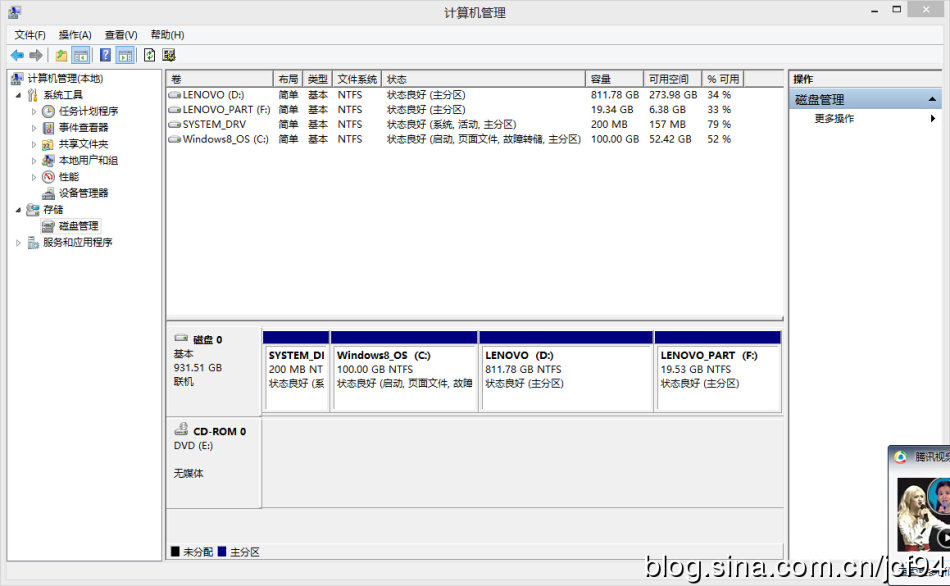Toggle the show/hide action pane button
The width and height of the screenshot is (950, 586).
pos(125,55)
